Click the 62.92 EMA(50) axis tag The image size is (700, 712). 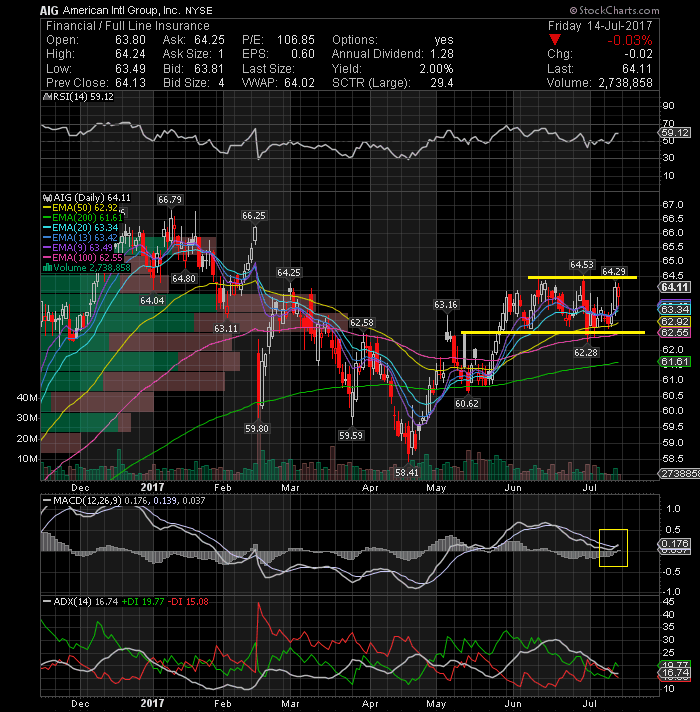675,321
